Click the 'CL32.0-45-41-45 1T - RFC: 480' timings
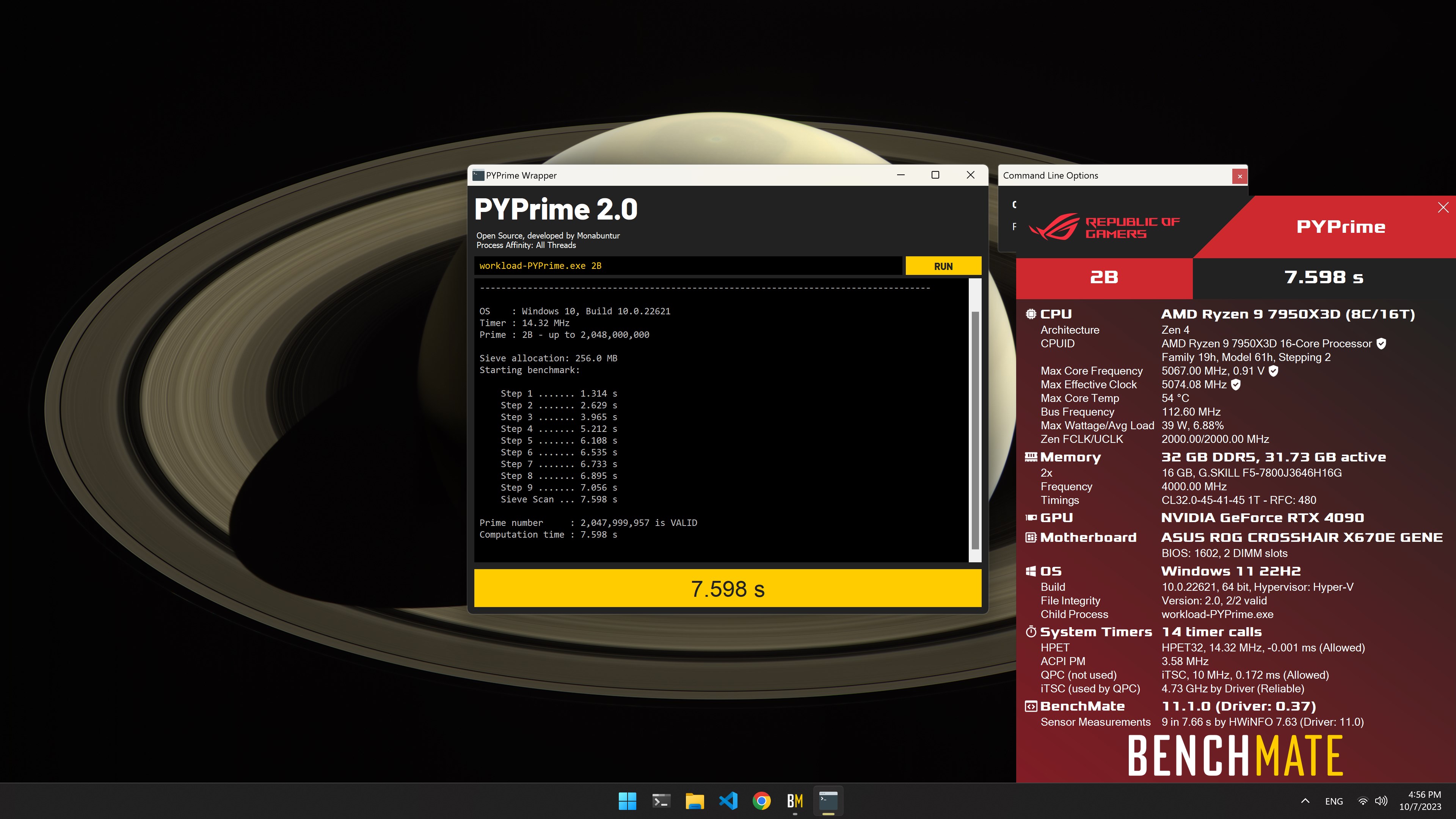 [x=1238, y=500]
